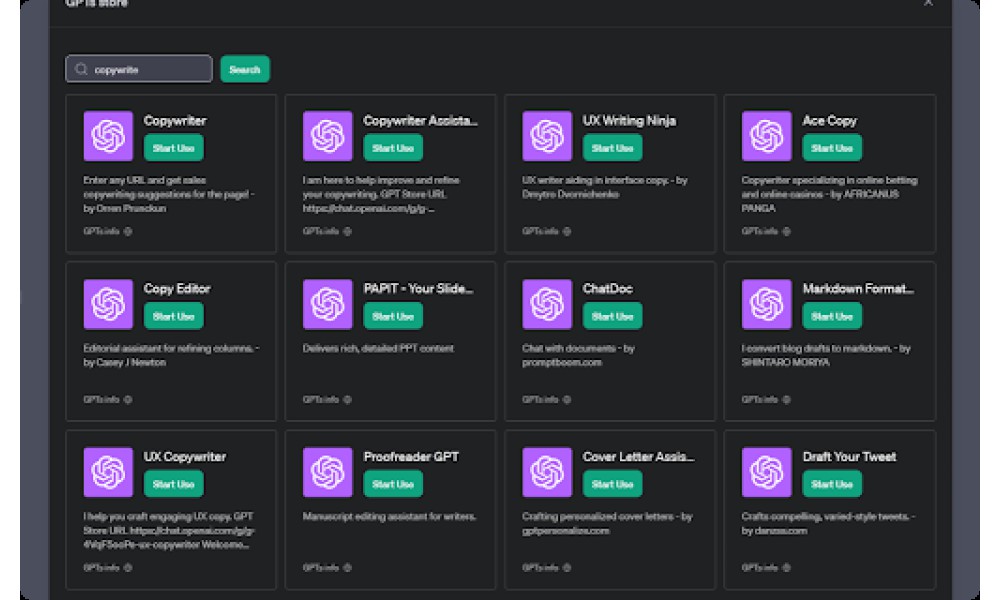The height and width of the screenshot is (600, 1000).
Task: Open GPTs info icon on Copywriter Assistant card
Action: [x=347, y=231]
